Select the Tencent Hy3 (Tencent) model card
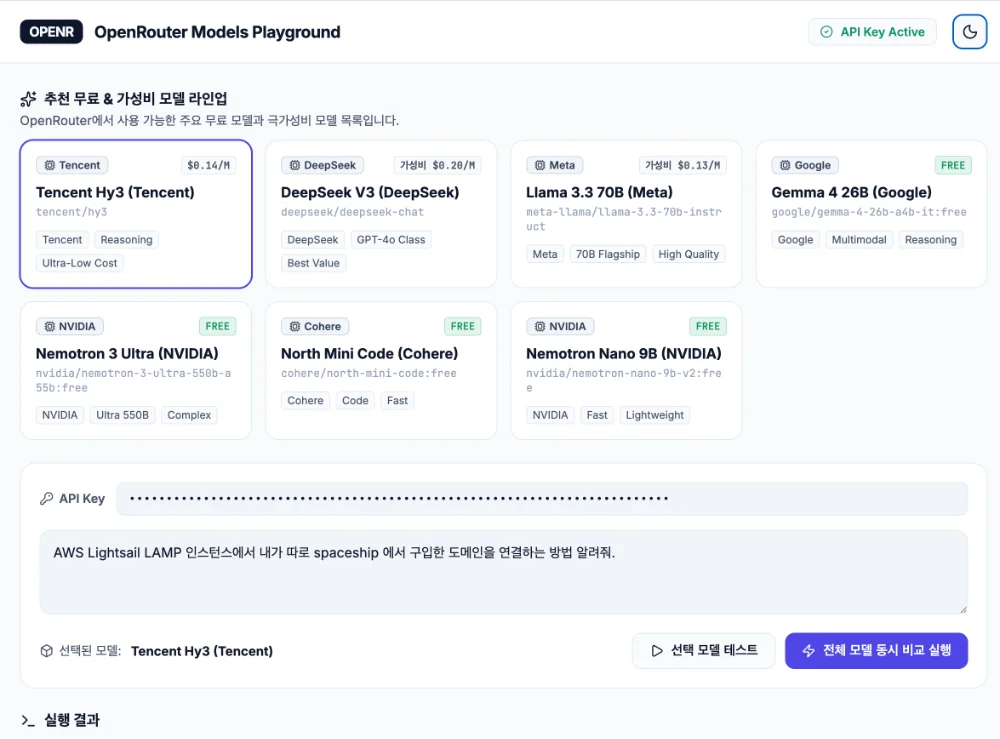The image size is (1000, 739). [x=136, y=214]
